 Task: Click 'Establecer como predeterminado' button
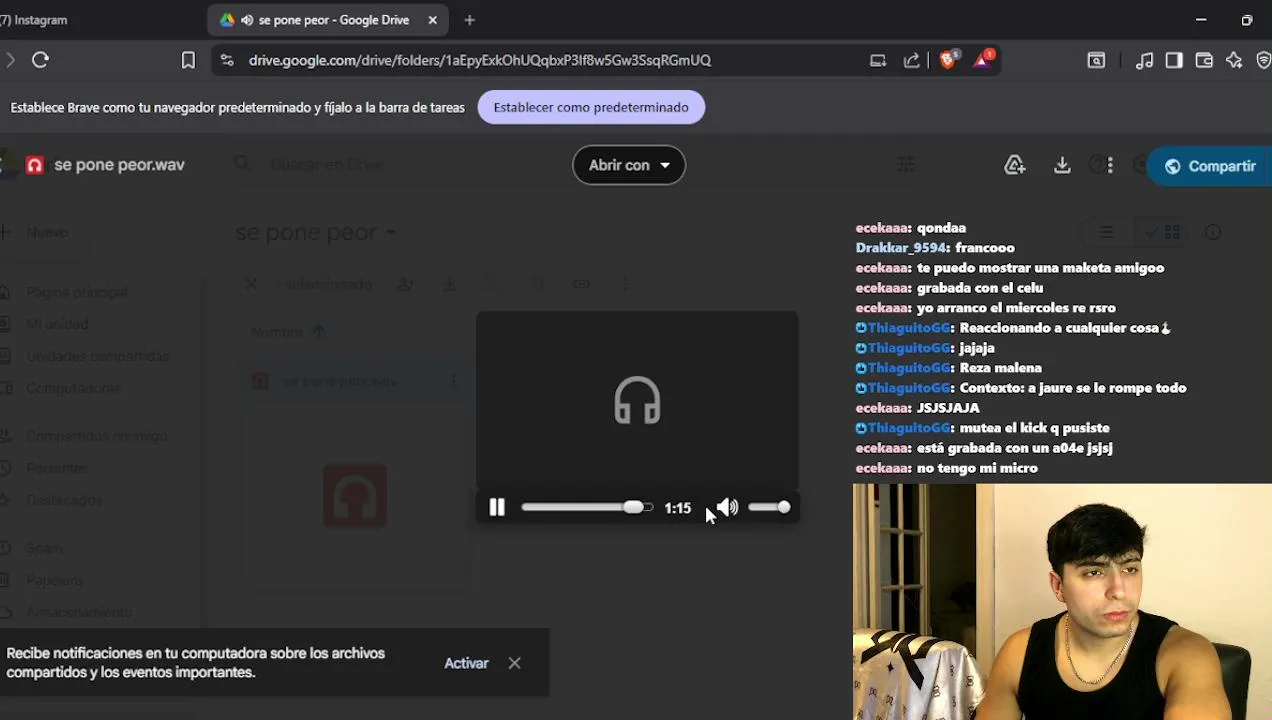pos(591,107)
